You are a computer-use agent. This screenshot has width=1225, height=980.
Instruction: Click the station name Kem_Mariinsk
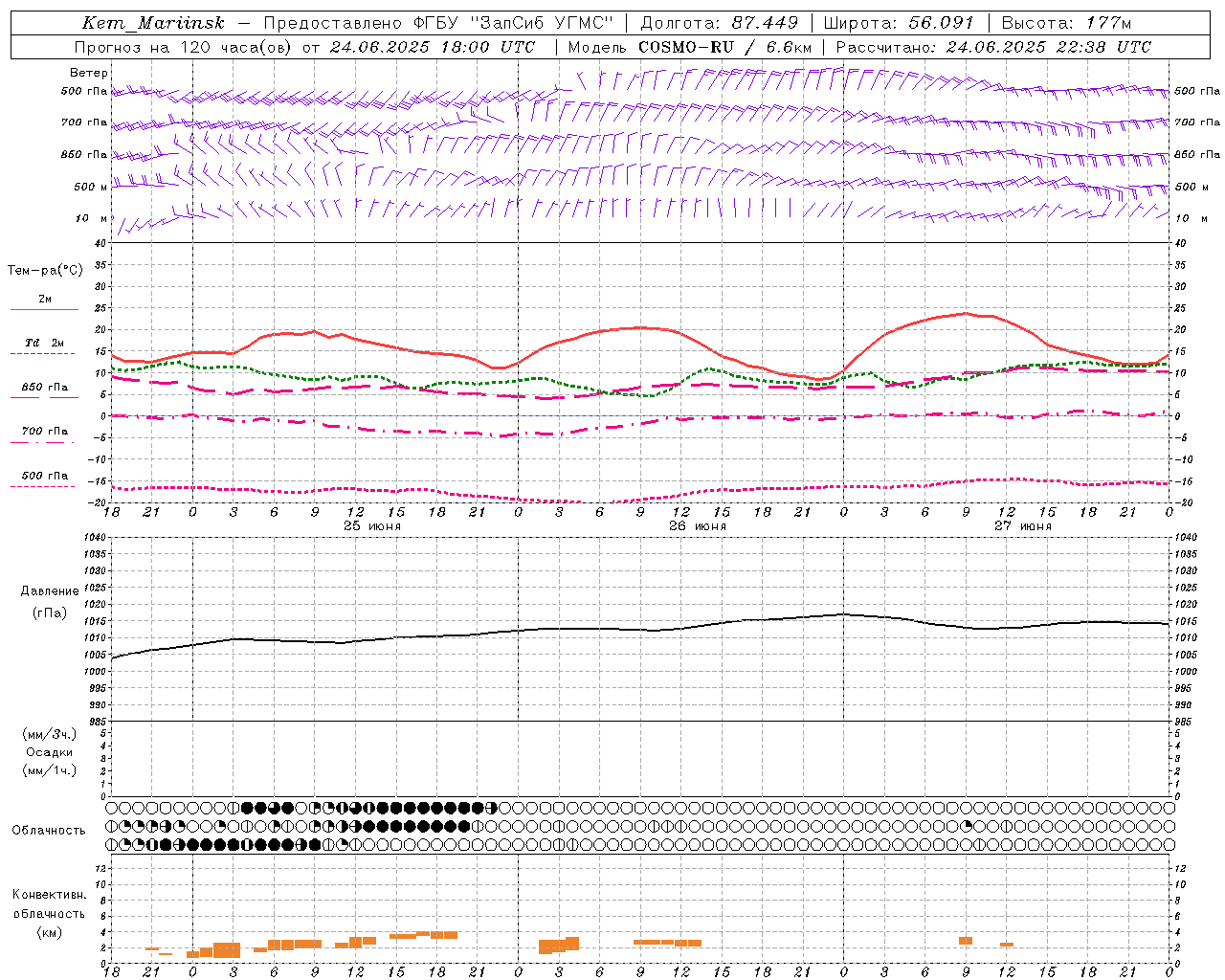[x=153, y=23]
